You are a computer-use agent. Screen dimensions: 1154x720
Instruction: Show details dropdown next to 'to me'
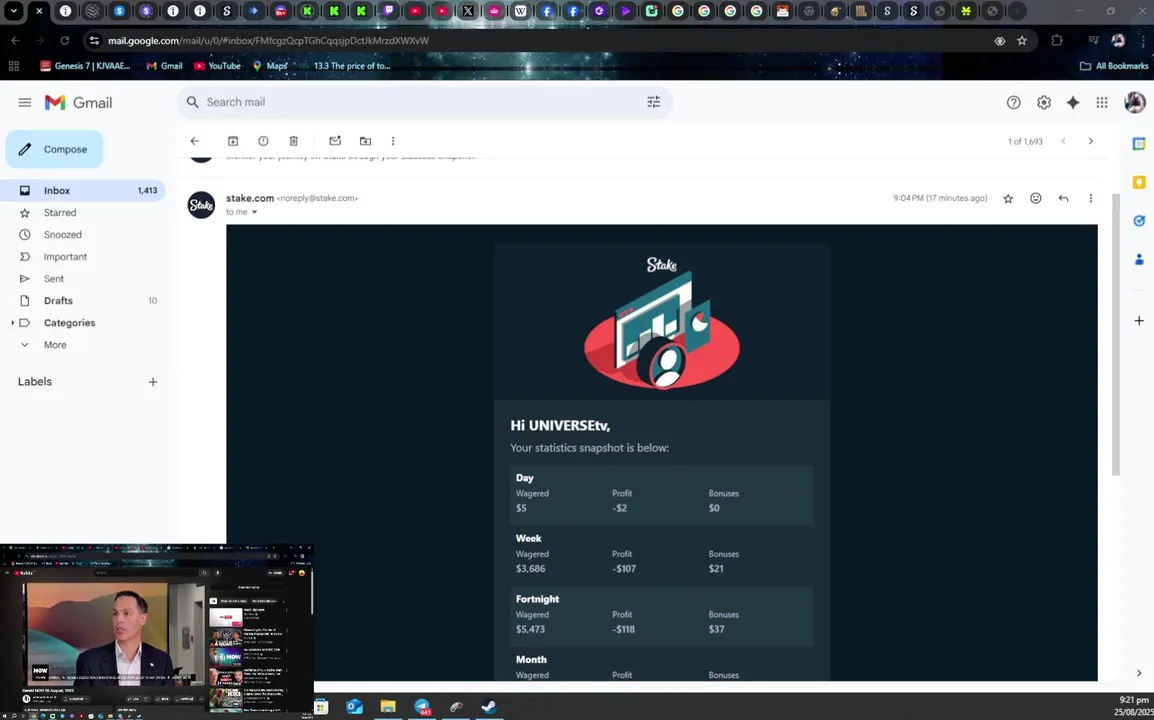click(255, 213)
